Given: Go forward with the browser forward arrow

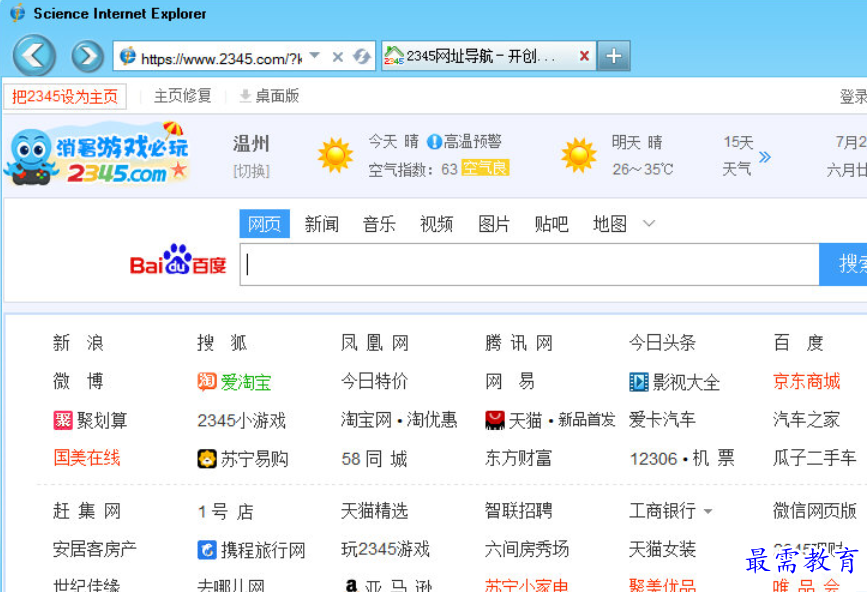Looking at the screenshot, I should click(x=87, y=56).
